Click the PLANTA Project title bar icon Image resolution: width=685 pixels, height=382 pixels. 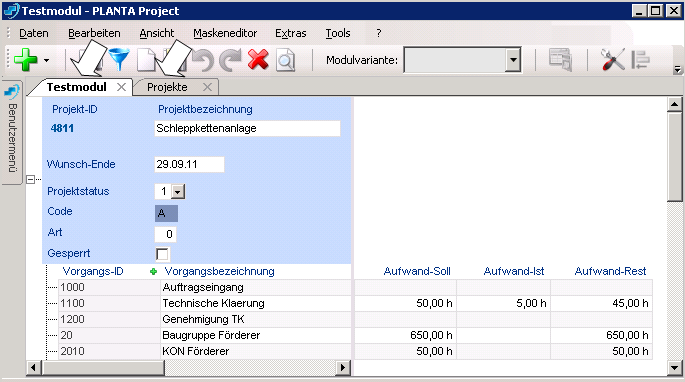click(x=11, y=10)
